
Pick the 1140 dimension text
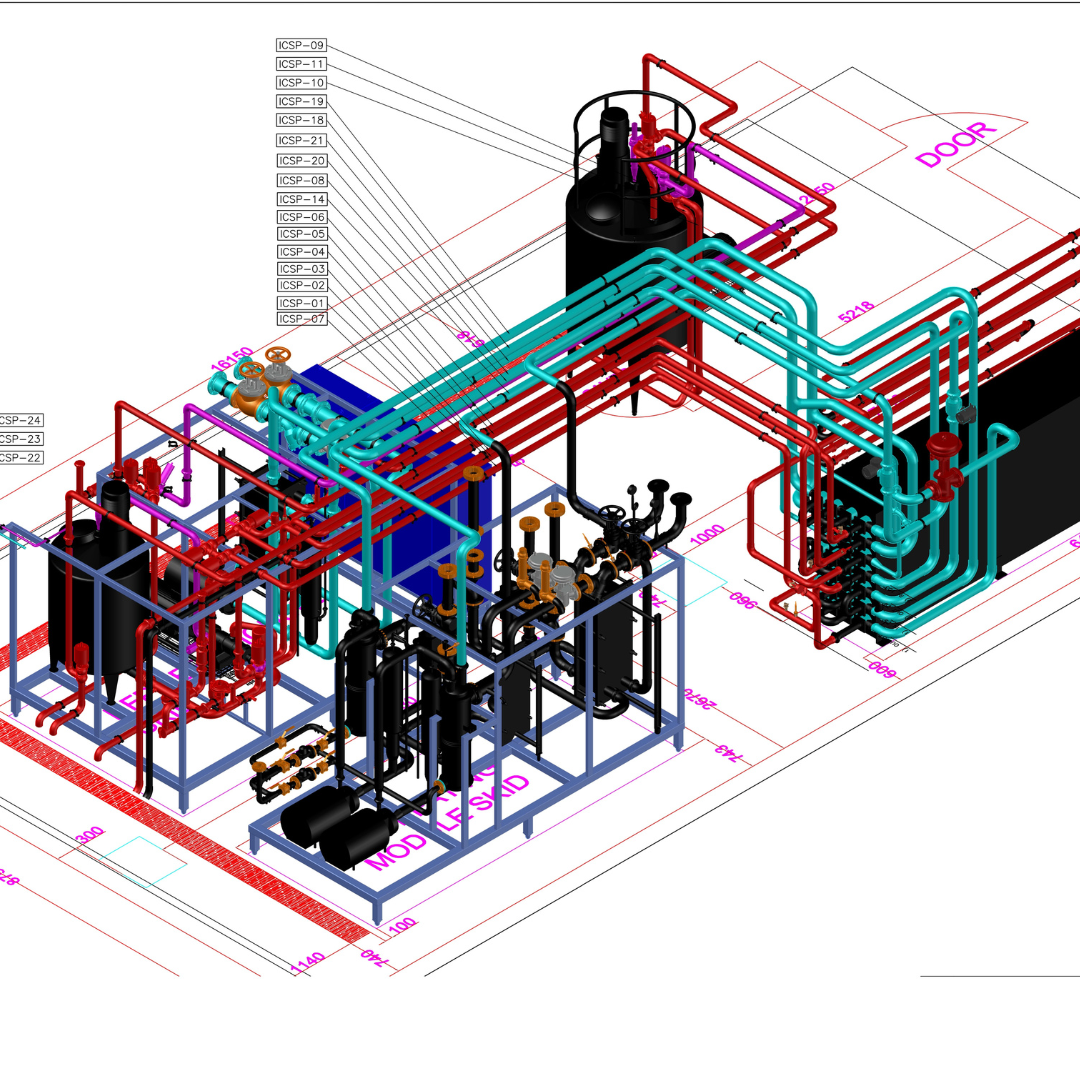point(307,963)
